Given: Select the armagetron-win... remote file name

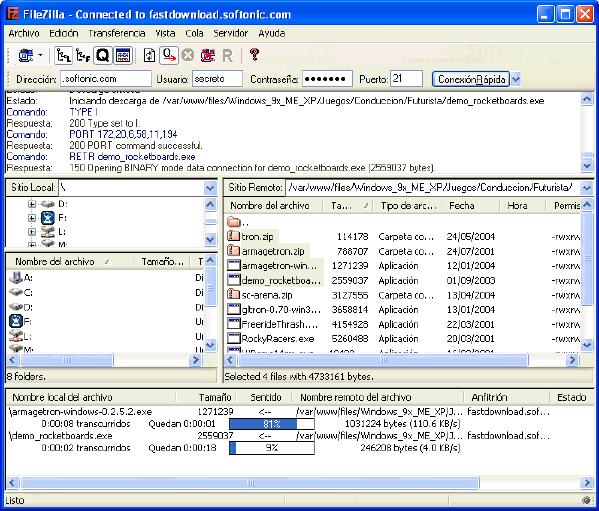Looking at the screenshot, I should [x=279, y=265].
